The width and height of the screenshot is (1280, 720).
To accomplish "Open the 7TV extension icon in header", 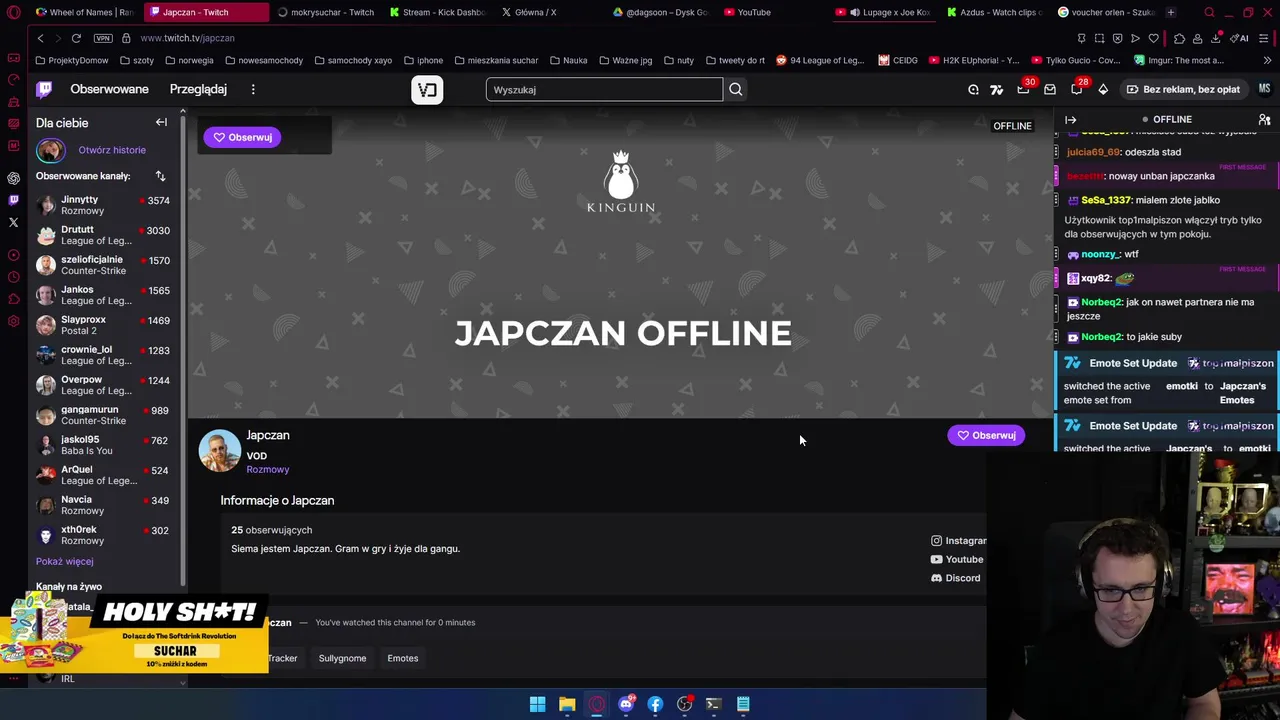I will click(x=997, y=89).
